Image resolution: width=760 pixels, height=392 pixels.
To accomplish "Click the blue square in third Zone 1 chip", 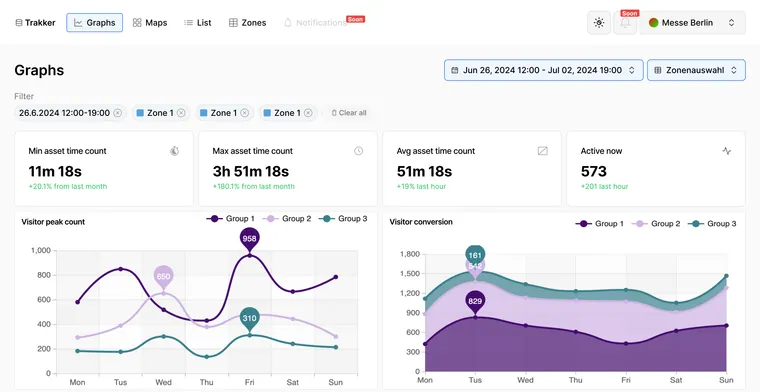I will (267, 113).
